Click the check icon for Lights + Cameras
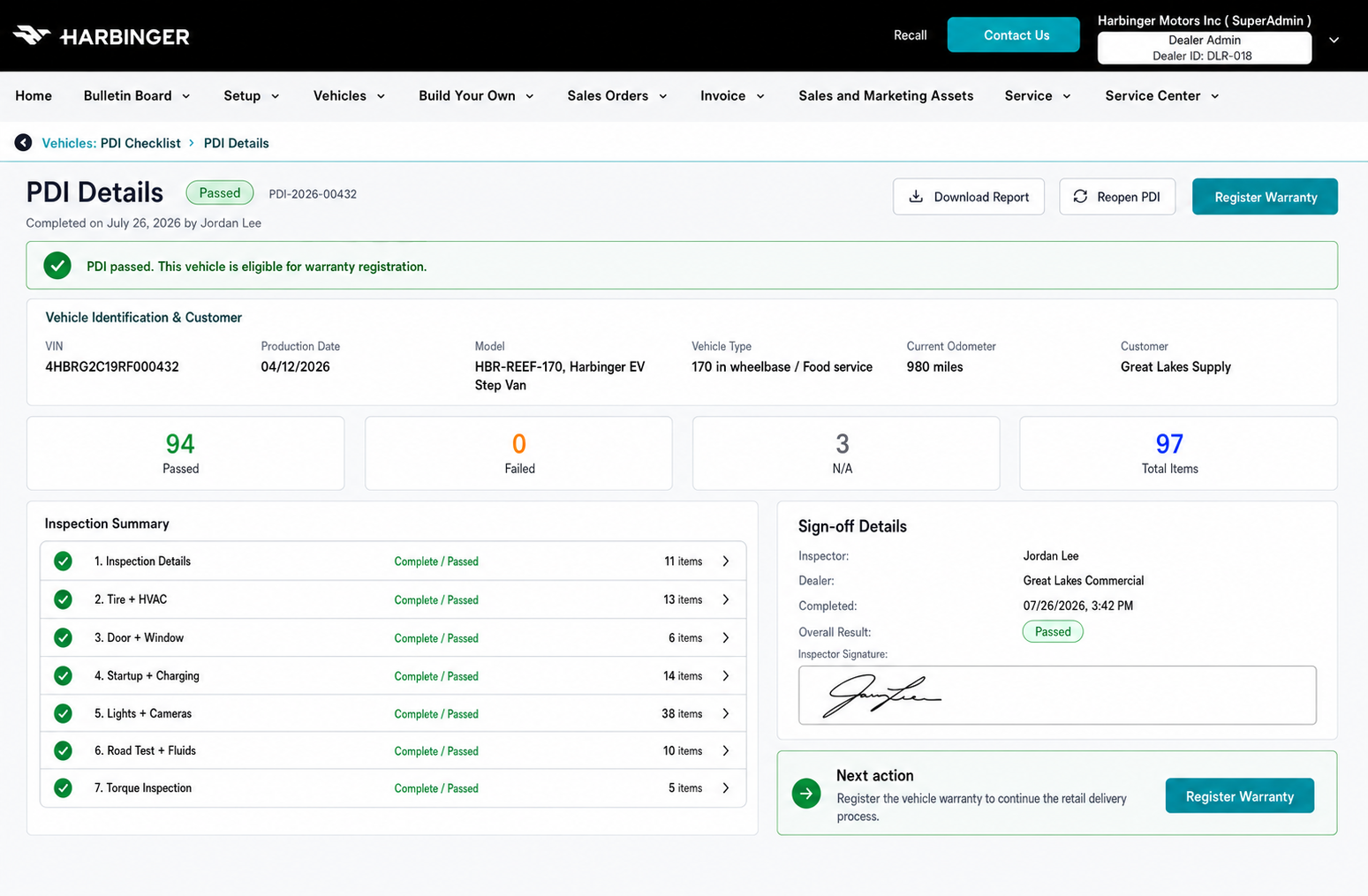 coord(63,713)
